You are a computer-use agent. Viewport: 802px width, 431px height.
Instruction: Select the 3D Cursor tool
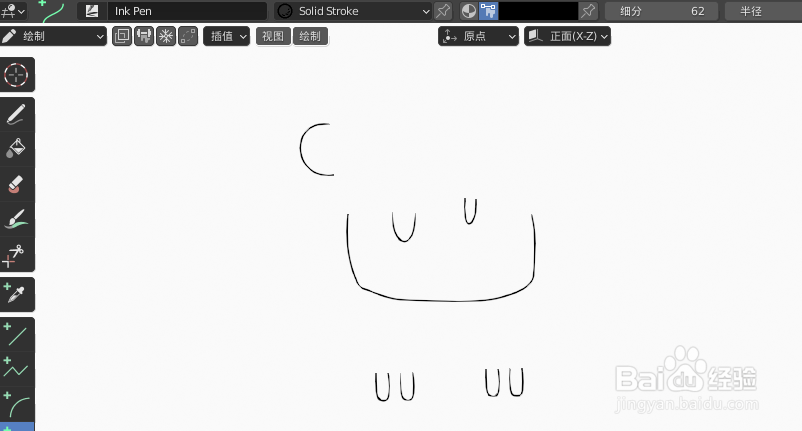click(16, 75)
